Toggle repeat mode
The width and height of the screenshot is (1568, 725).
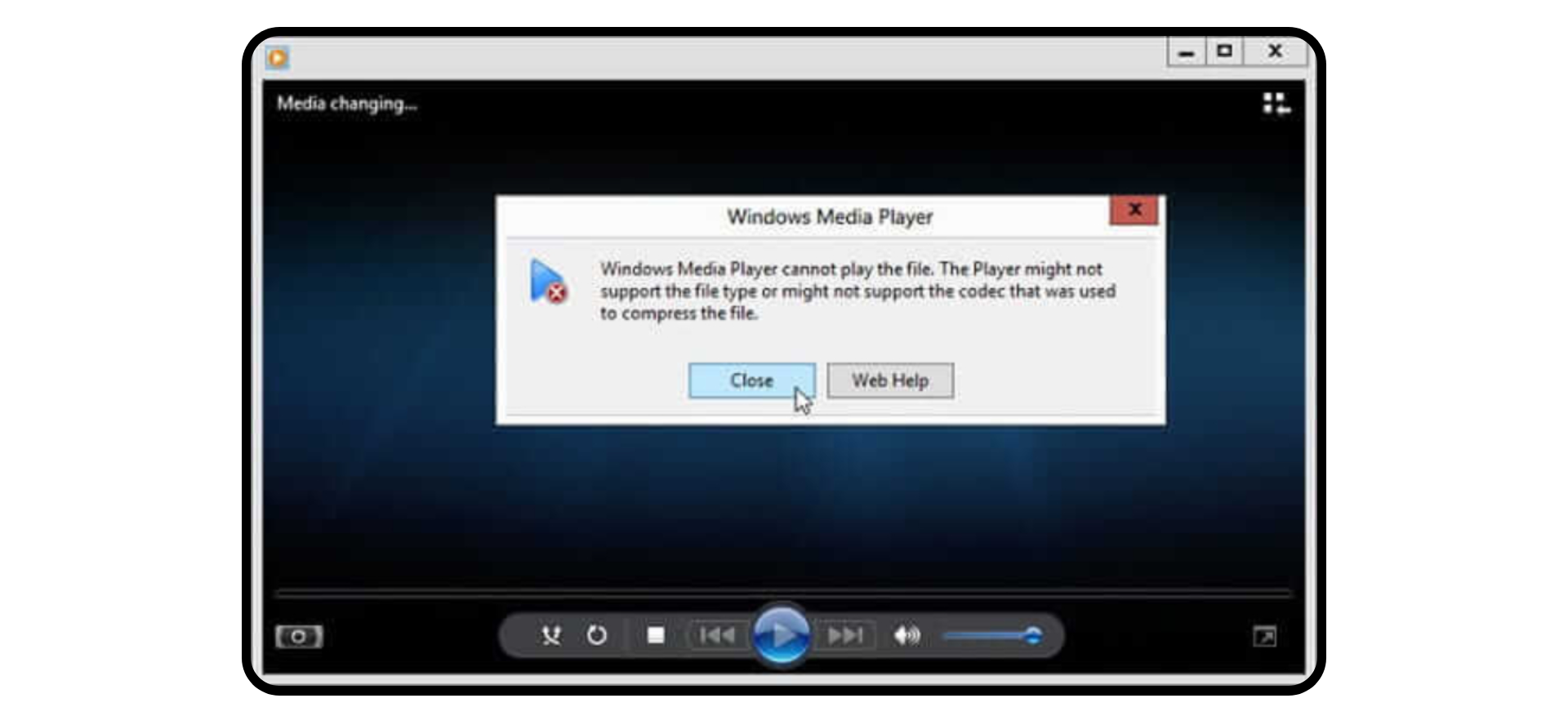597,635
